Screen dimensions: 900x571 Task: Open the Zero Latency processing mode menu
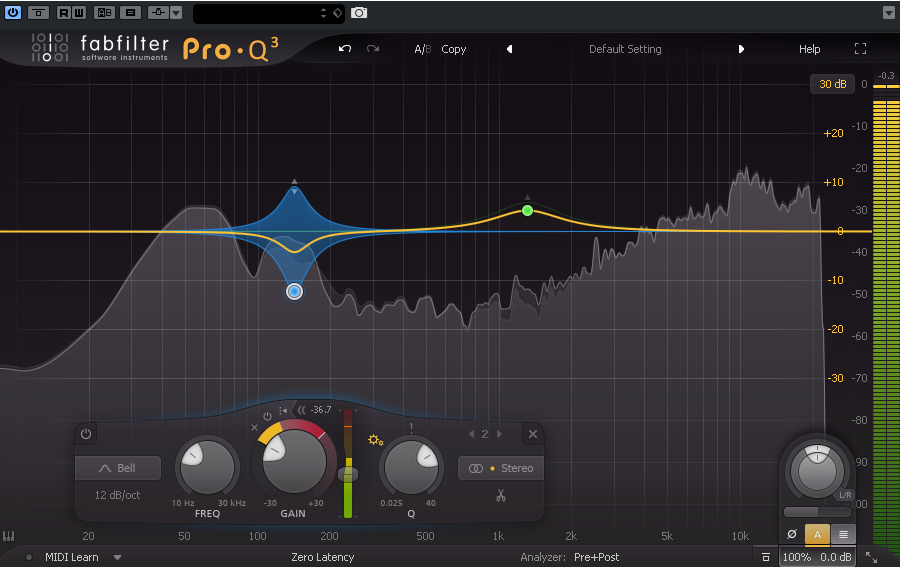pos(323,557)
